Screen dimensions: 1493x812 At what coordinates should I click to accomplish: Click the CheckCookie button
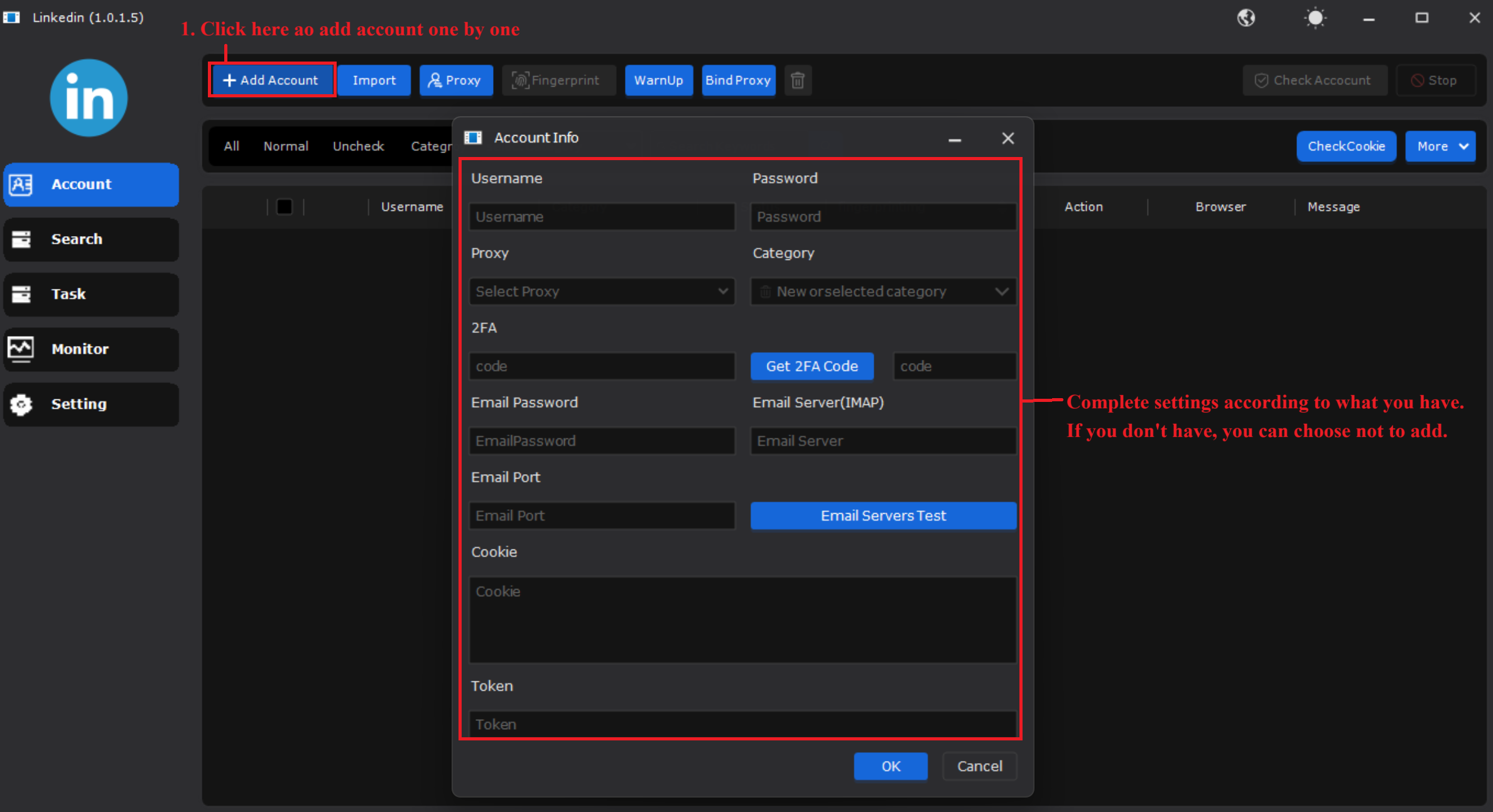1346,146
